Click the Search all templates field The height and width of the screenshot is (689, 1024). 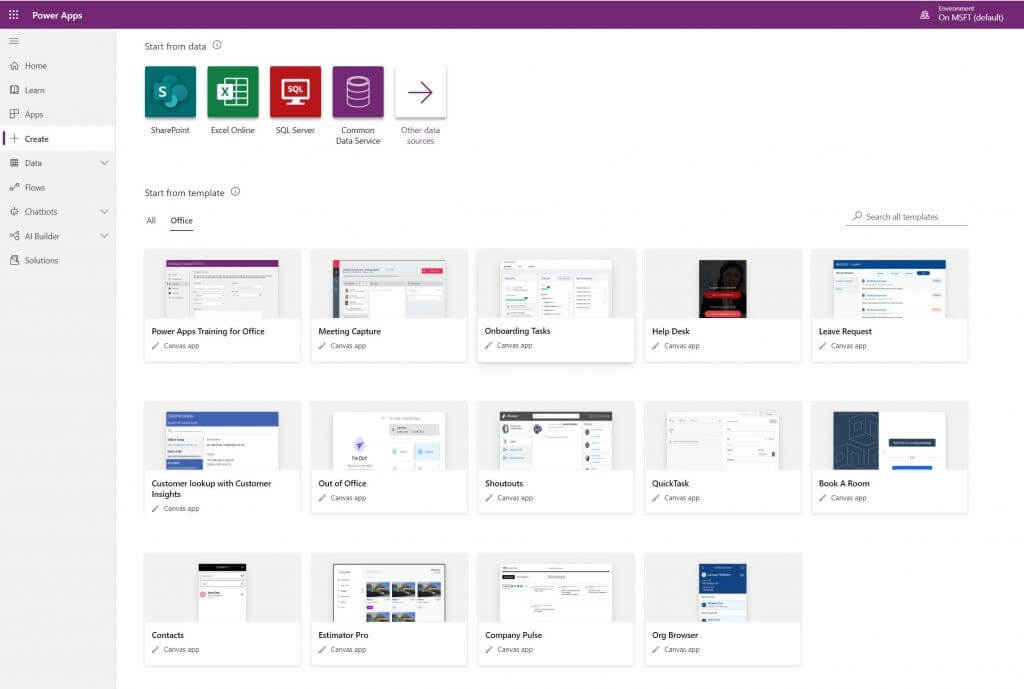(910, 217)
